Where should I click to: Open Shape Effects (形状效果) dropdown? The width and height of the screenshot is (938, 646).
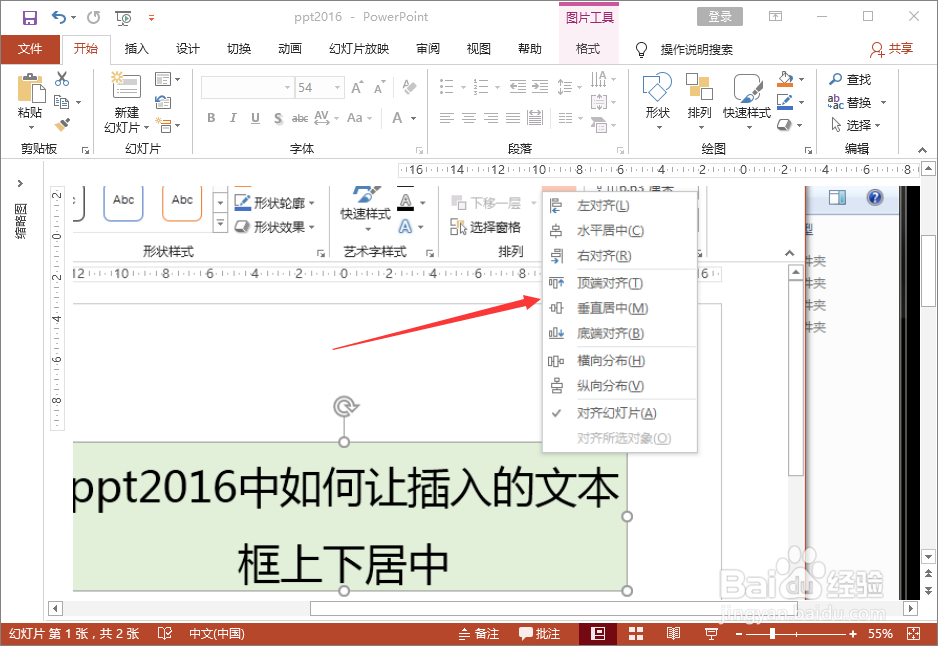pyautogui.click(x=275, y=227)
